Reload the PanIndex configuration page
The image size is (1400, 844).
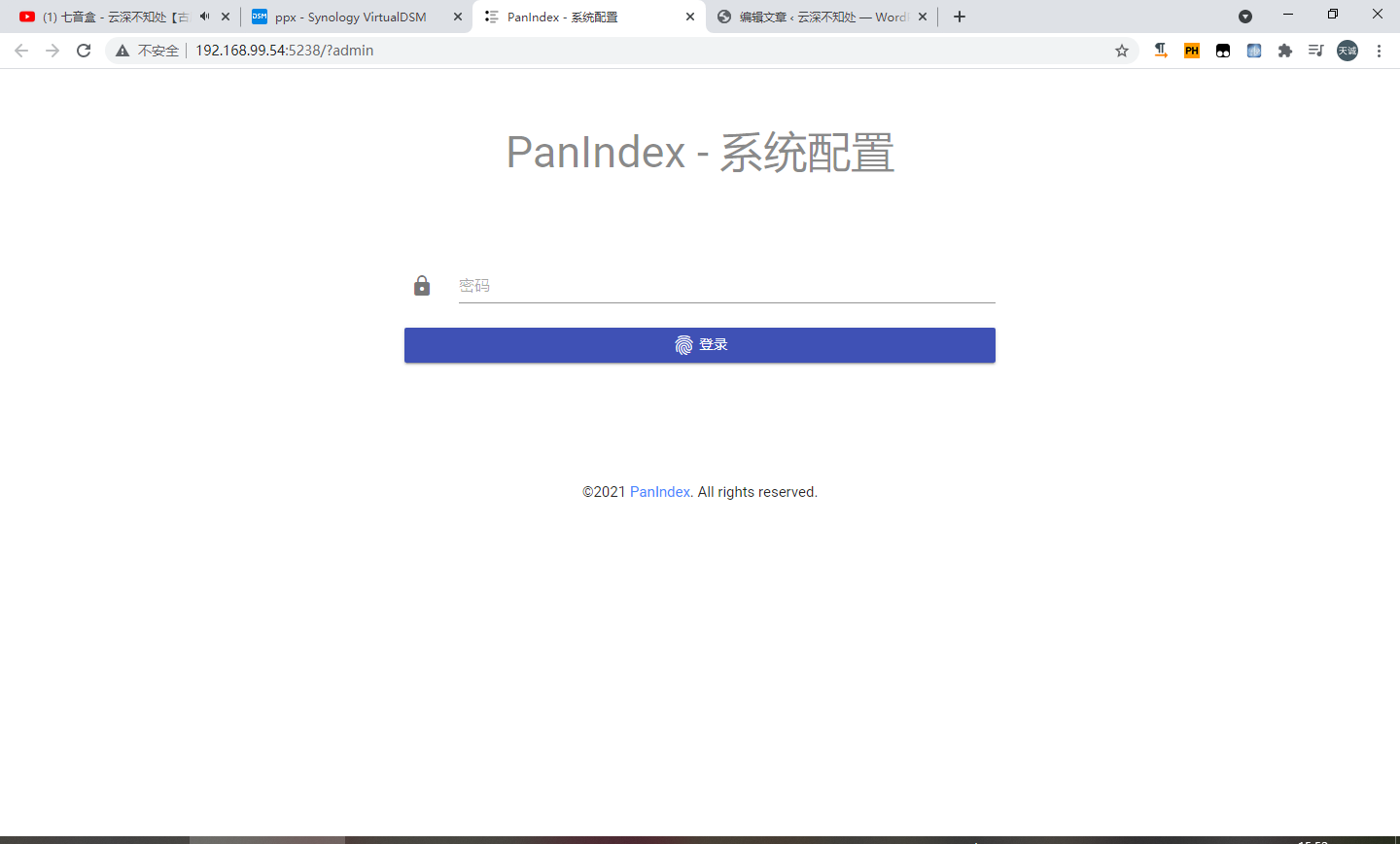(83, 50)
